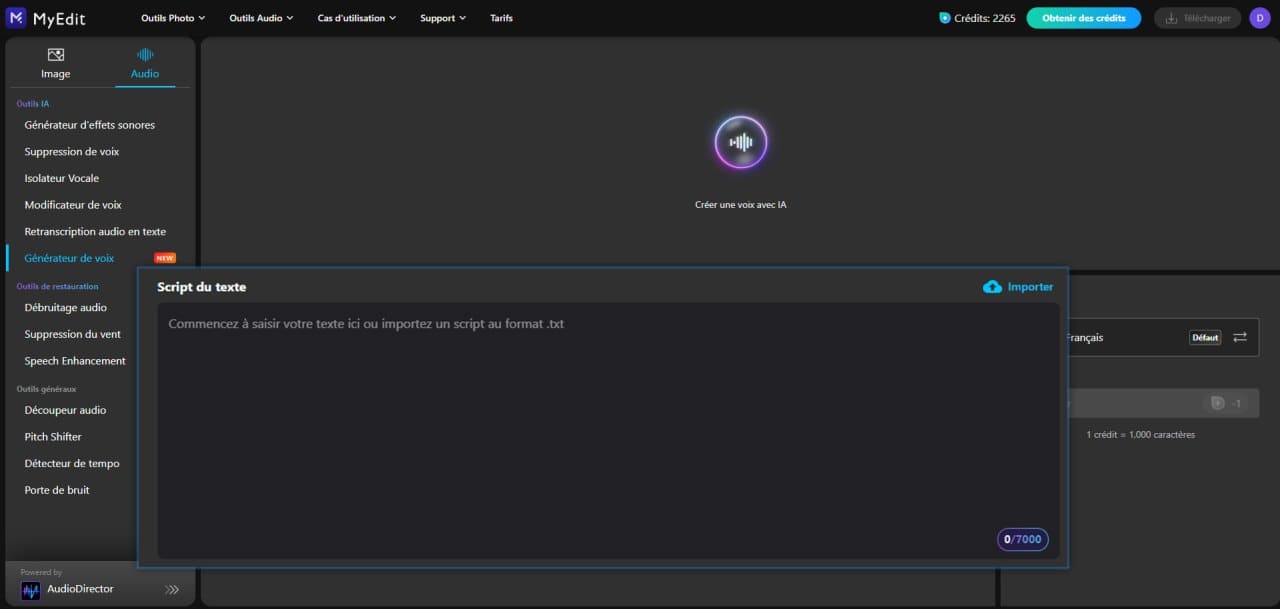Click the Outils IA section label

click(33, 104)
